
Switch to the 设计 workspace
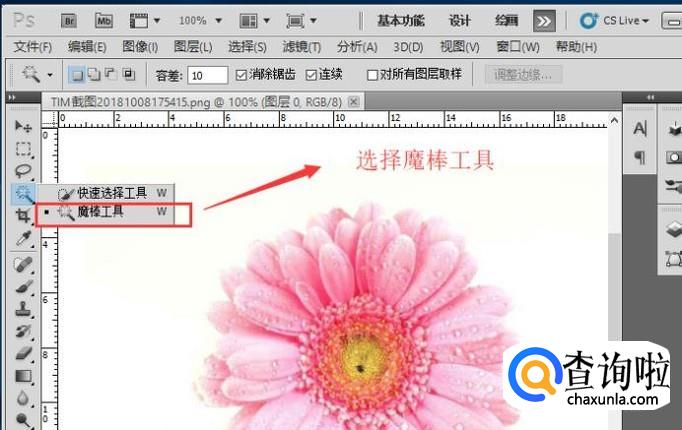pos(460,20)
